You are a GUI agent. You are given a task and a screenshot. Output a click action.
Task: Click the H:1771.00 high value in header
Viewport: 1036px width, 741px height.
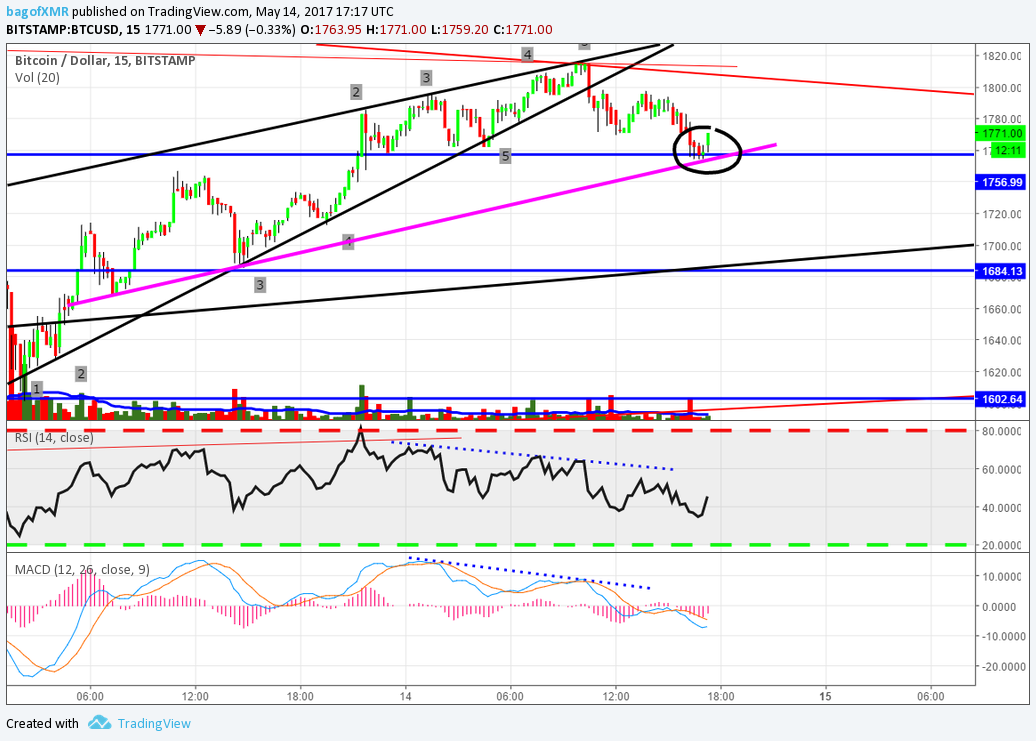396,30
